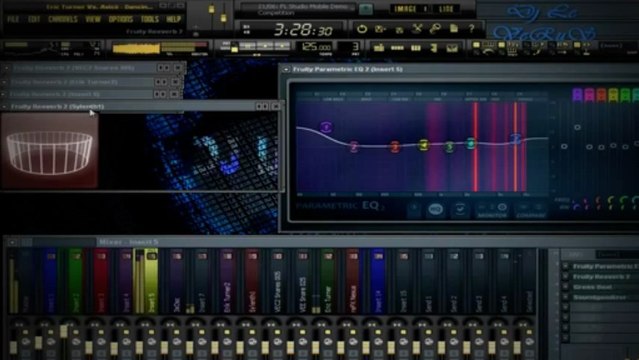The image size is (639, 360).
Task: Open the Mixer window menu arrow
Action: (13, 242)
